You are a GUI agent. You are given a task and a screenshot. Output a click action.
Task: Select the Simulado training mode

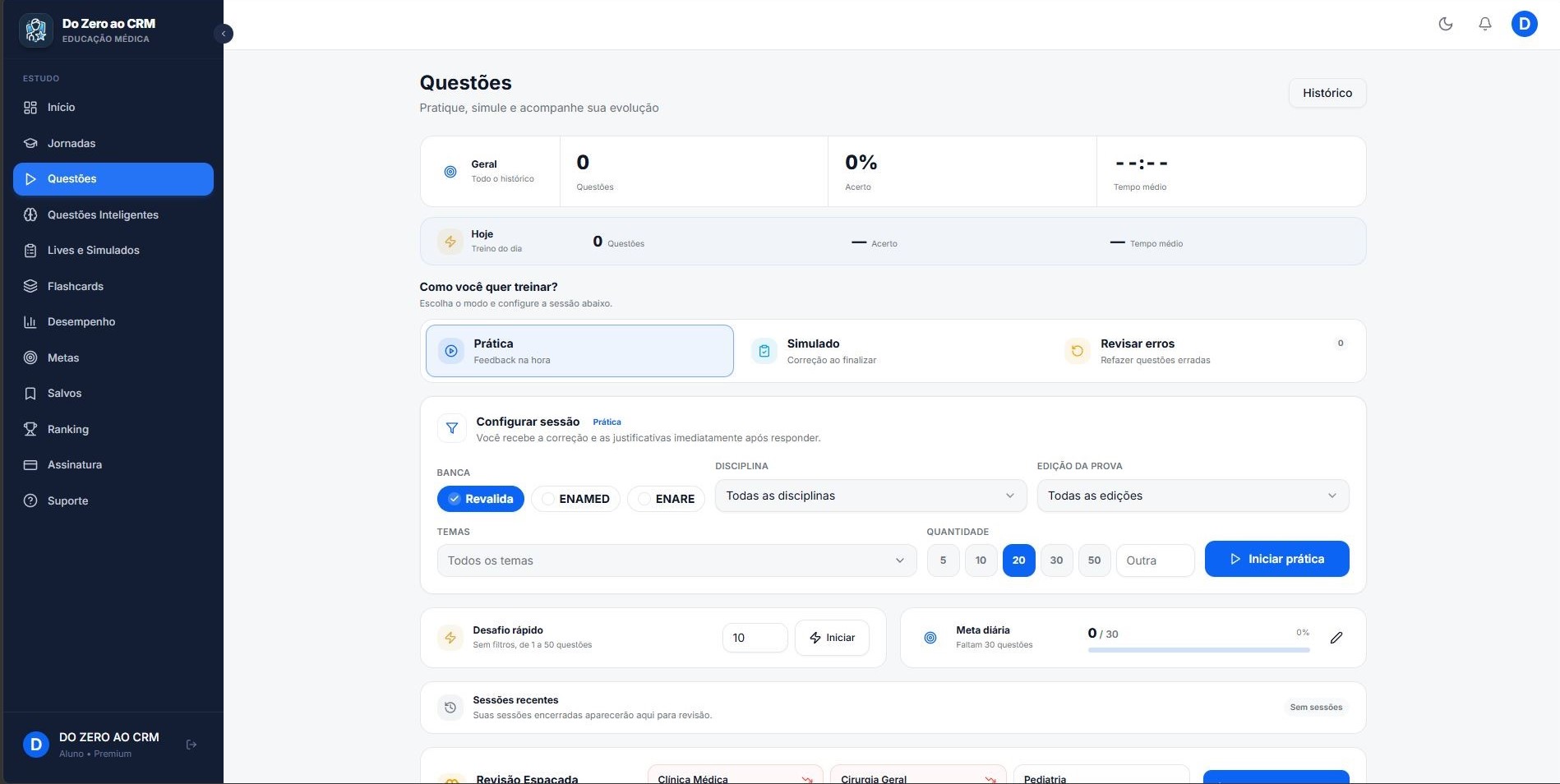[893, 351]
